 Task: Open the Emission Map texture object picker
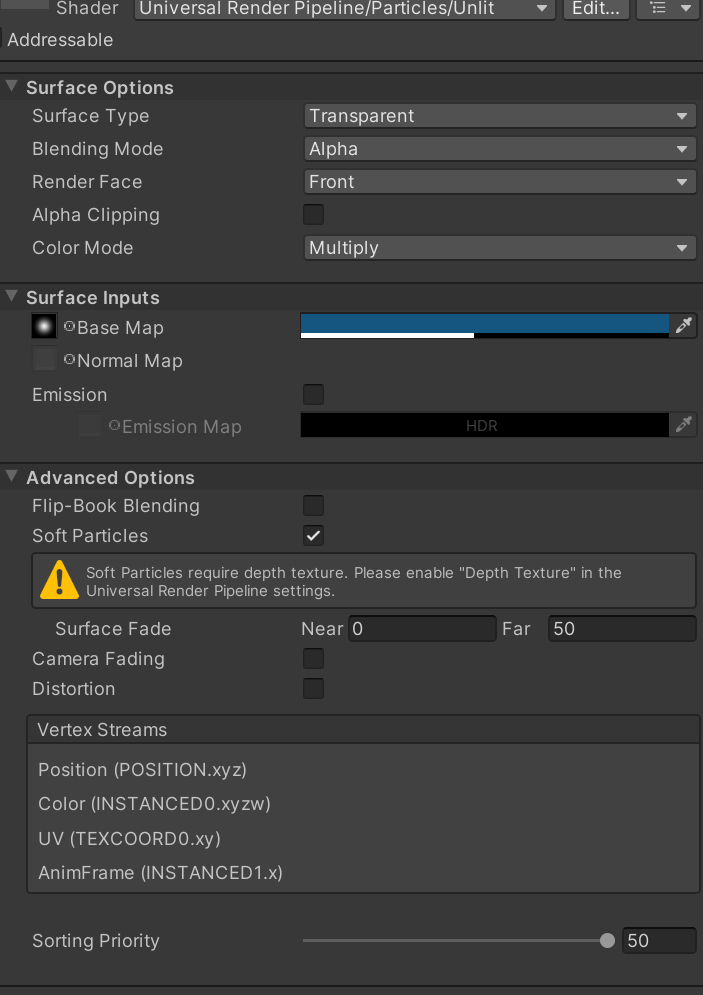coord(112,427)
